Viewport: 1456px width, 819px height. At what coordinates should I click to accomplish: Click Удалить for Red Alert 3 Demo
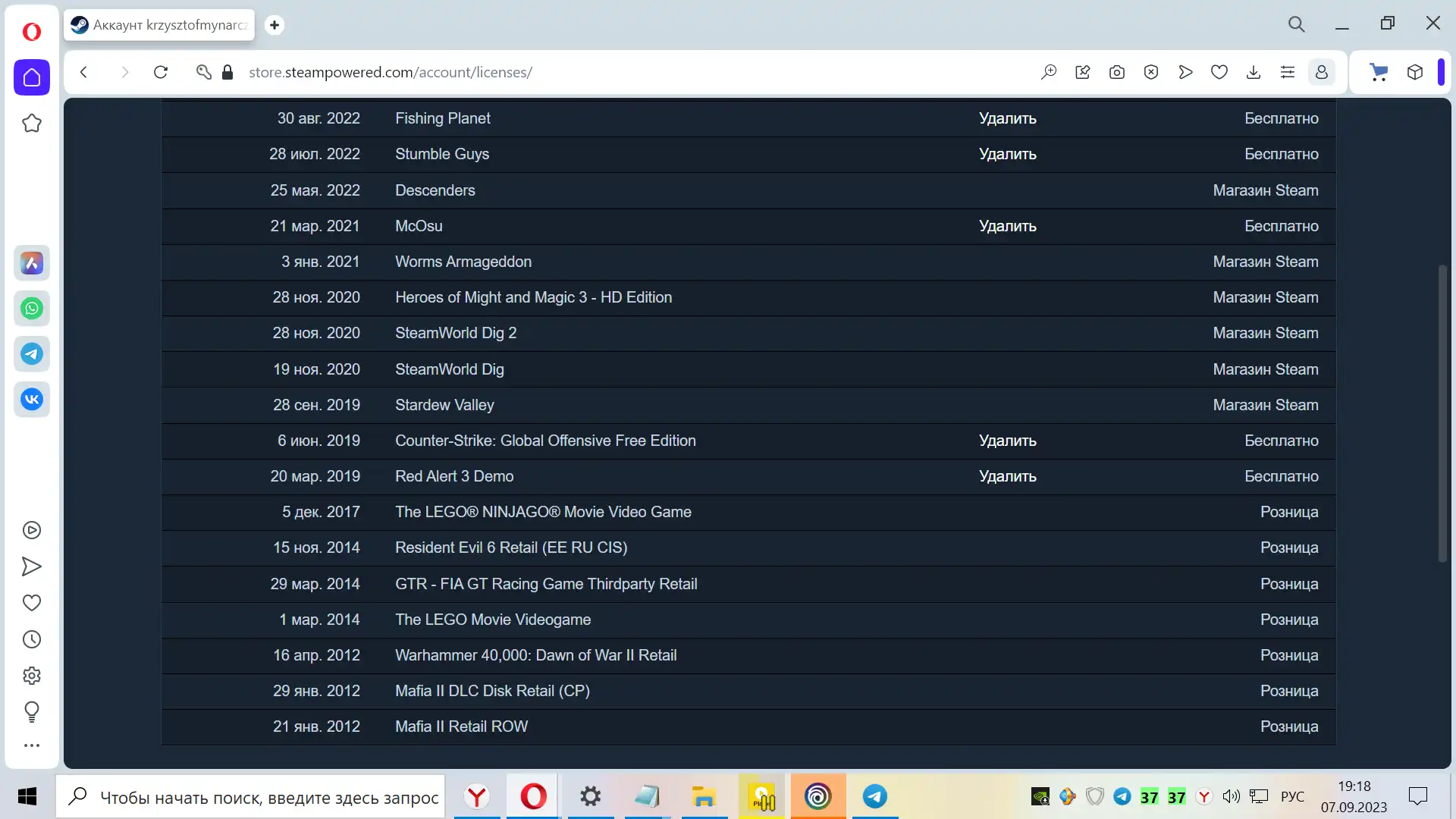tap(1007, 476)
